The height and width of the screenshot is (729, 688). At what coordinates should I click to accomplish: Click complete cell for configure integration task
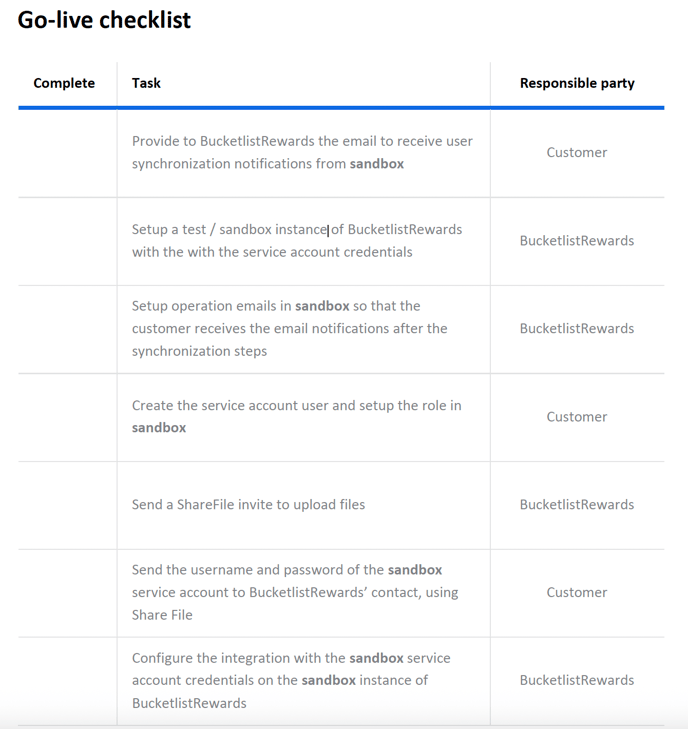[x=67, y=681]
